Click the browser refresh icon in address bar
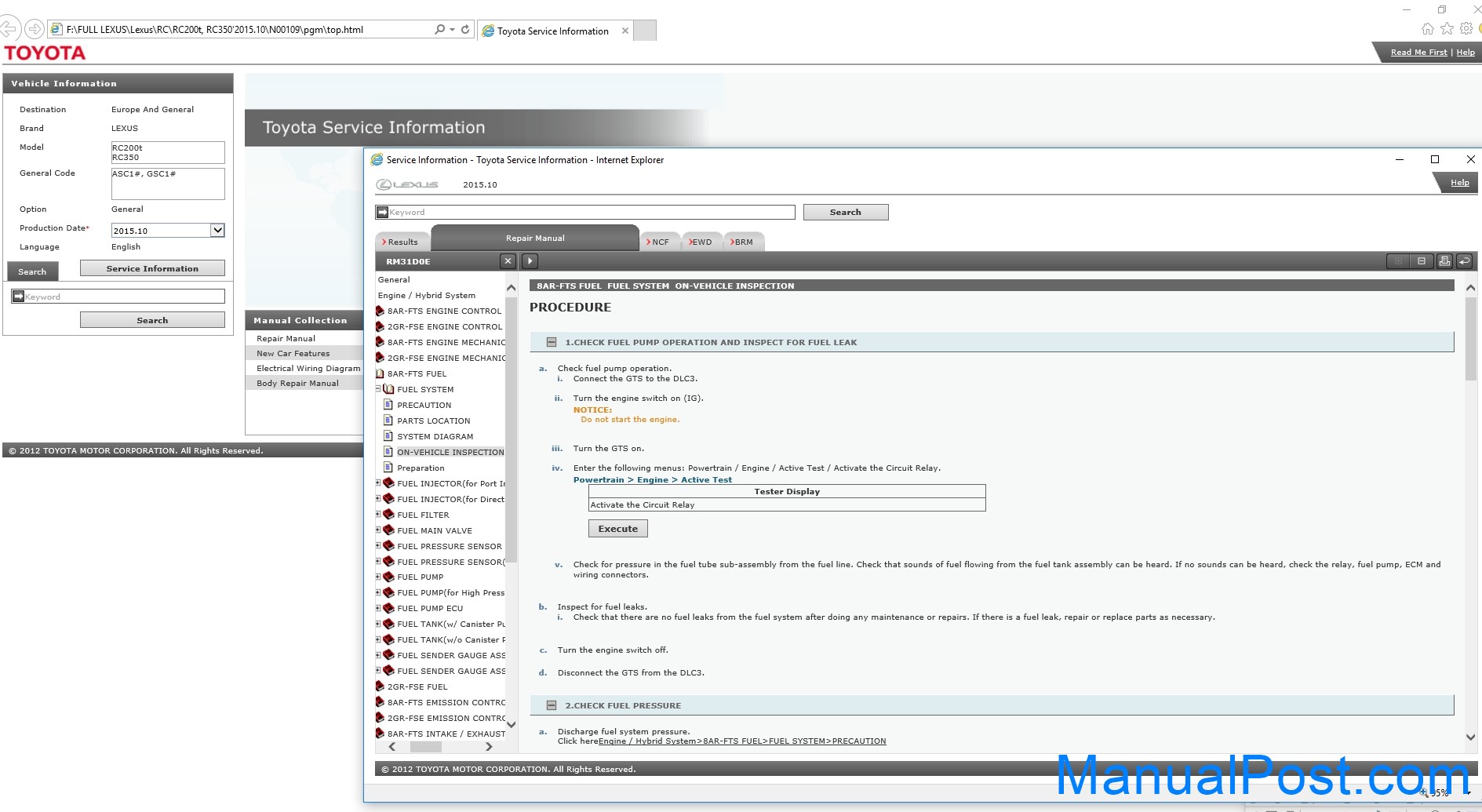Viewport: 1482px width, 812px height. [x=465, y=29]
